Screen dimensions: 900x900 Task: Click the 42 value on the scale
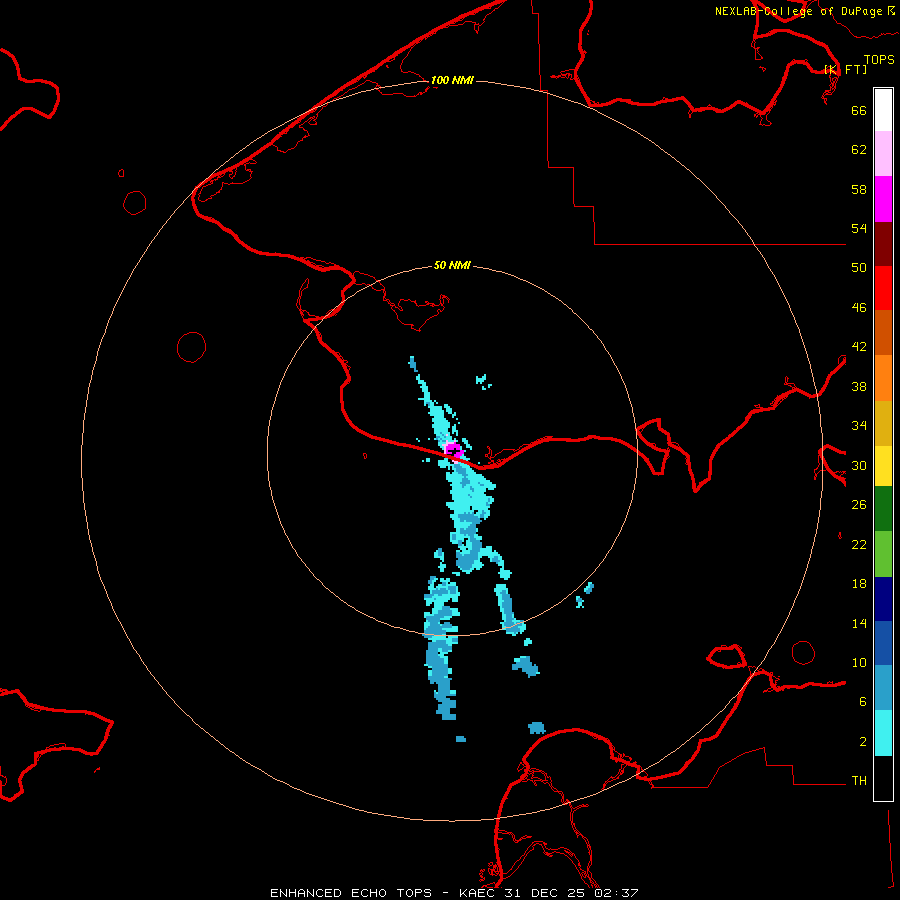click(859, 347)
